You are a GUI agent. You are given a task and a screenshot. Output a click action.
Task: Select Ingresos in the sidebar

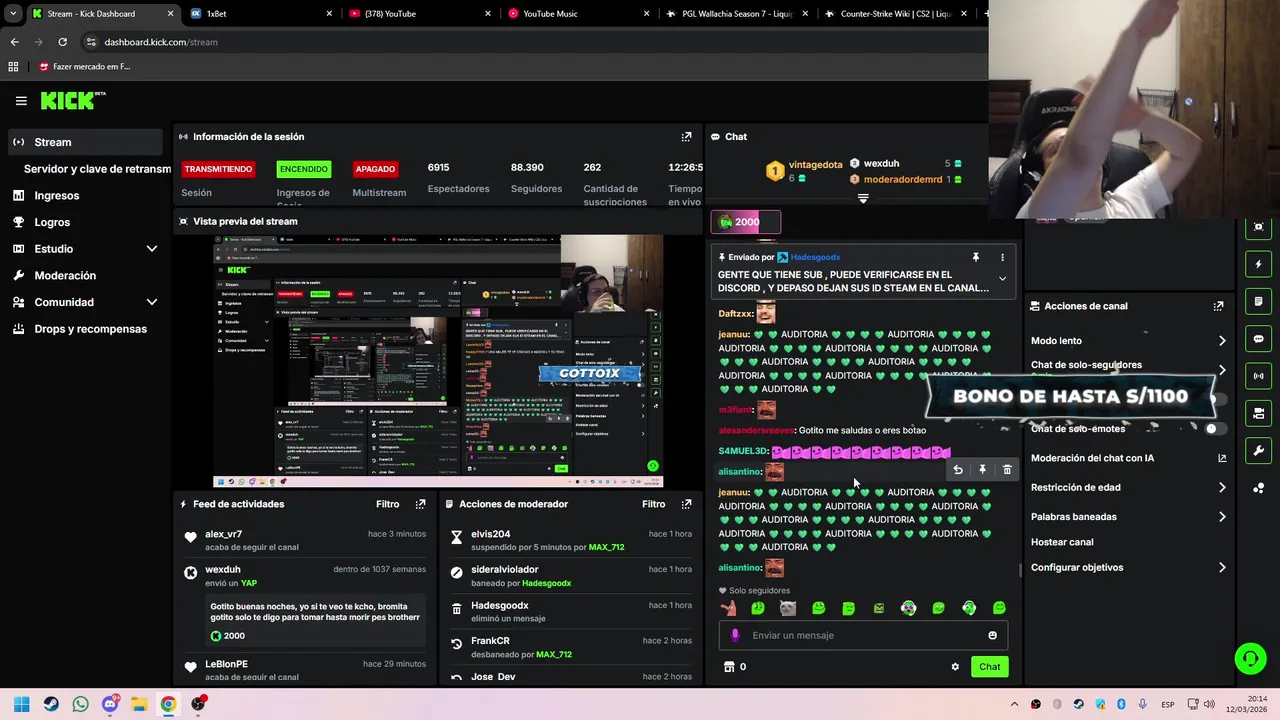(84, 196)
